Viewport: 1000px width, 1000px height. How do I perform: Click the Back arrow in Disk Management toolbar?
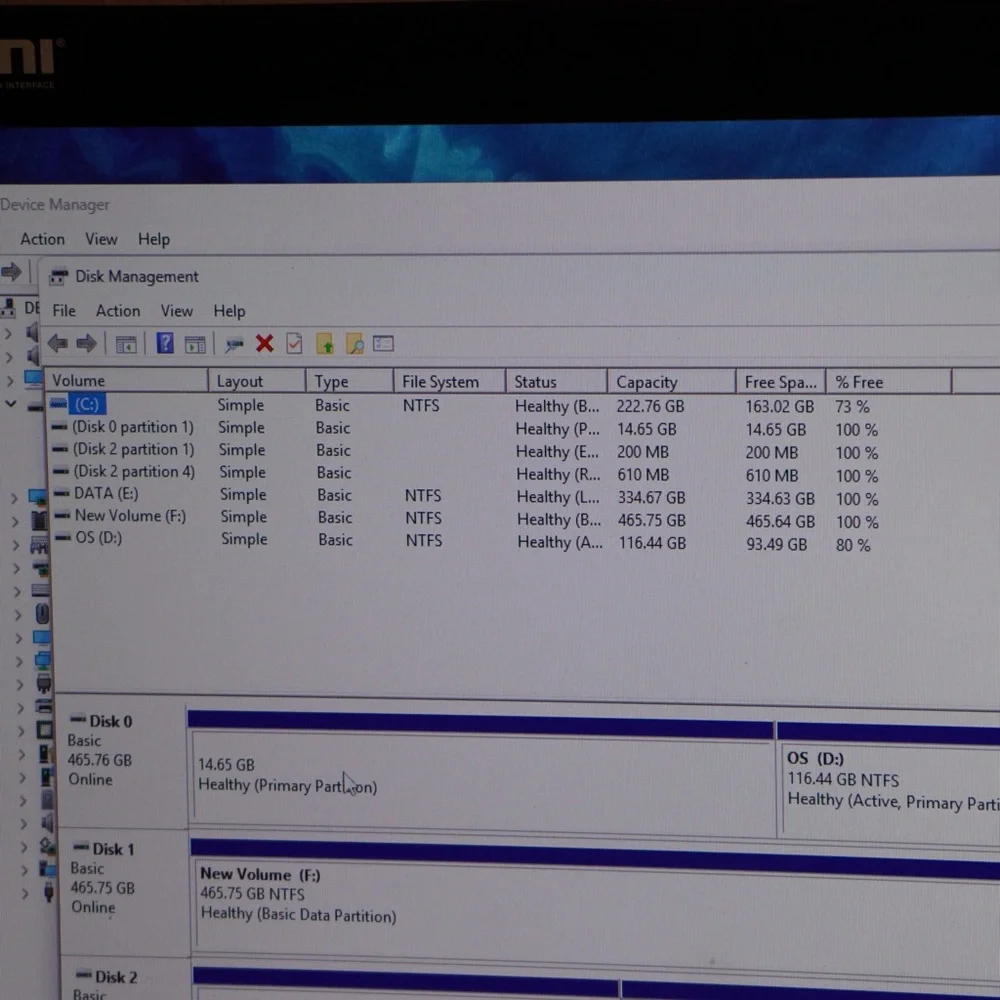pyautogui.click(x=58, y=344)
